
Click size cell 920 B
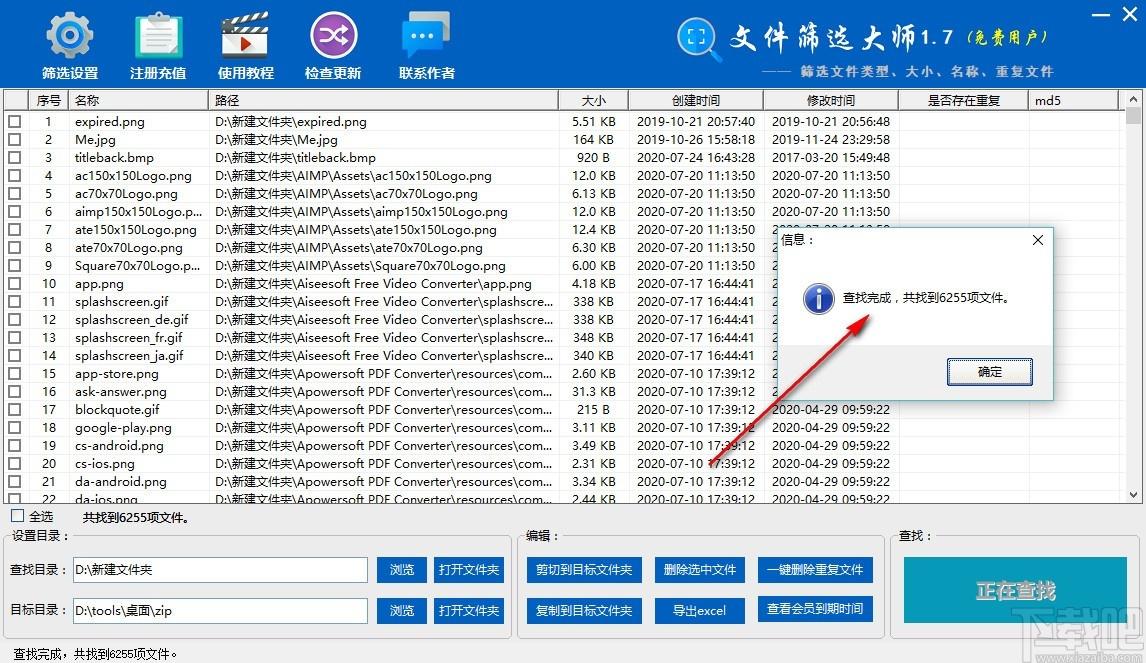coord(593,157)
